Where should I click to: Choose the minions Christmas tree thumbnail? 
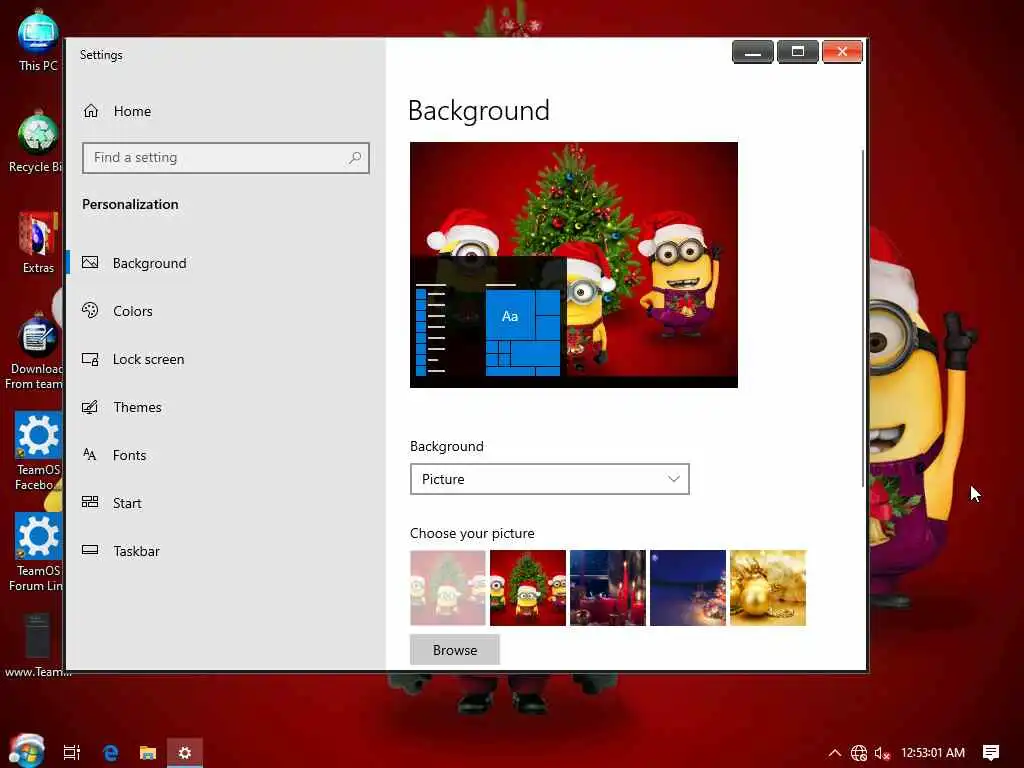(x=528, y=588)
